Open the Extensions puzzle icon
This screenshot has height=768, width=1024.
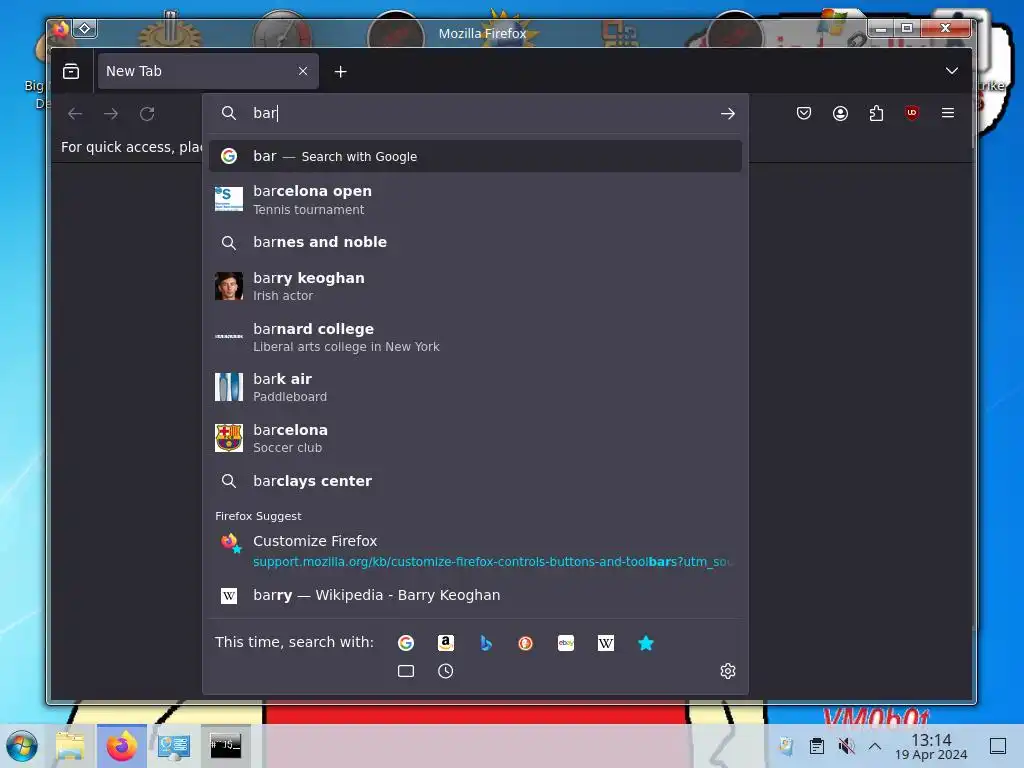[876, 113]
